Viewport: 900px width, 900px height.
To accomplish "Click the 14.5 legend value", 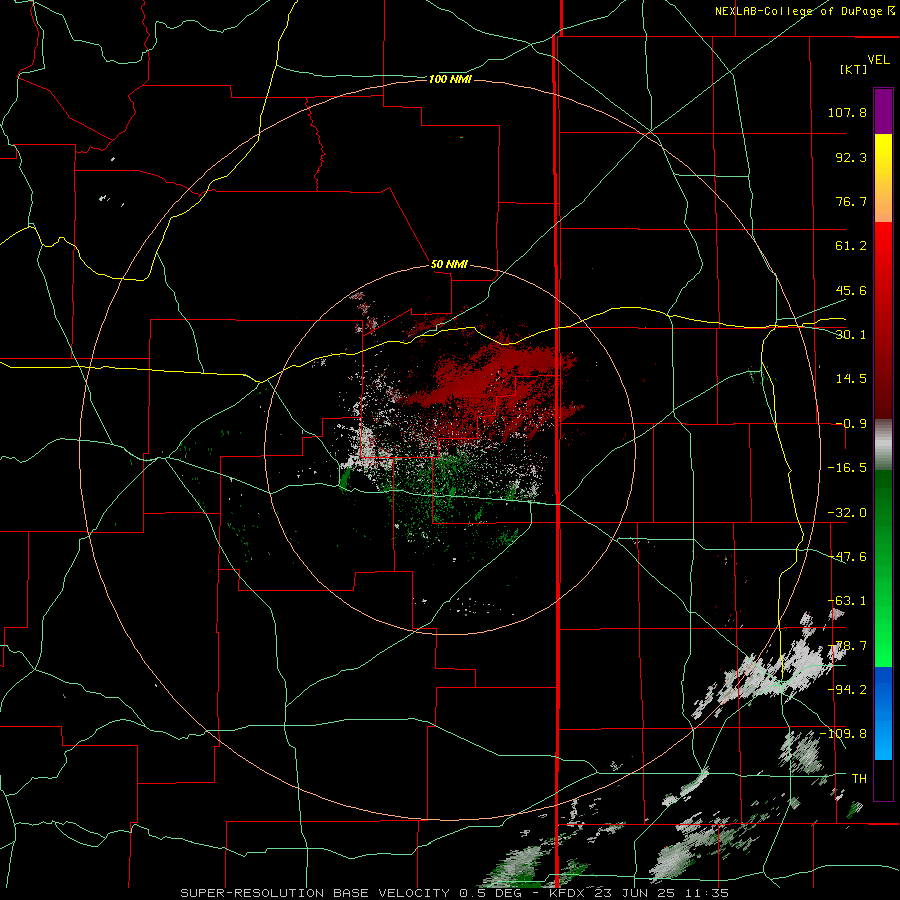I will [x=851, y=379].
